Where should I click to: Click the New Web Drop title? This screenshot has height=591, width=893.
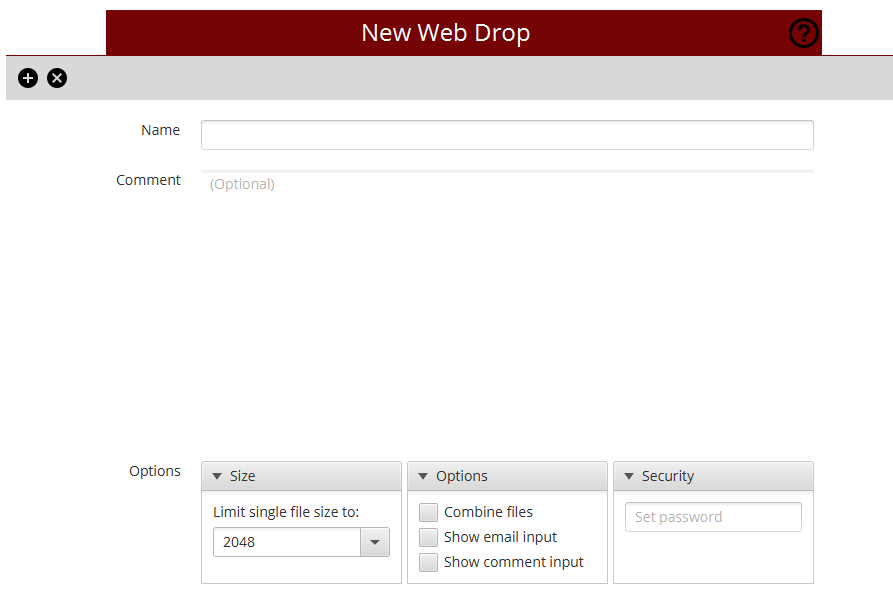pyautogui.click(x=446, y=33)
